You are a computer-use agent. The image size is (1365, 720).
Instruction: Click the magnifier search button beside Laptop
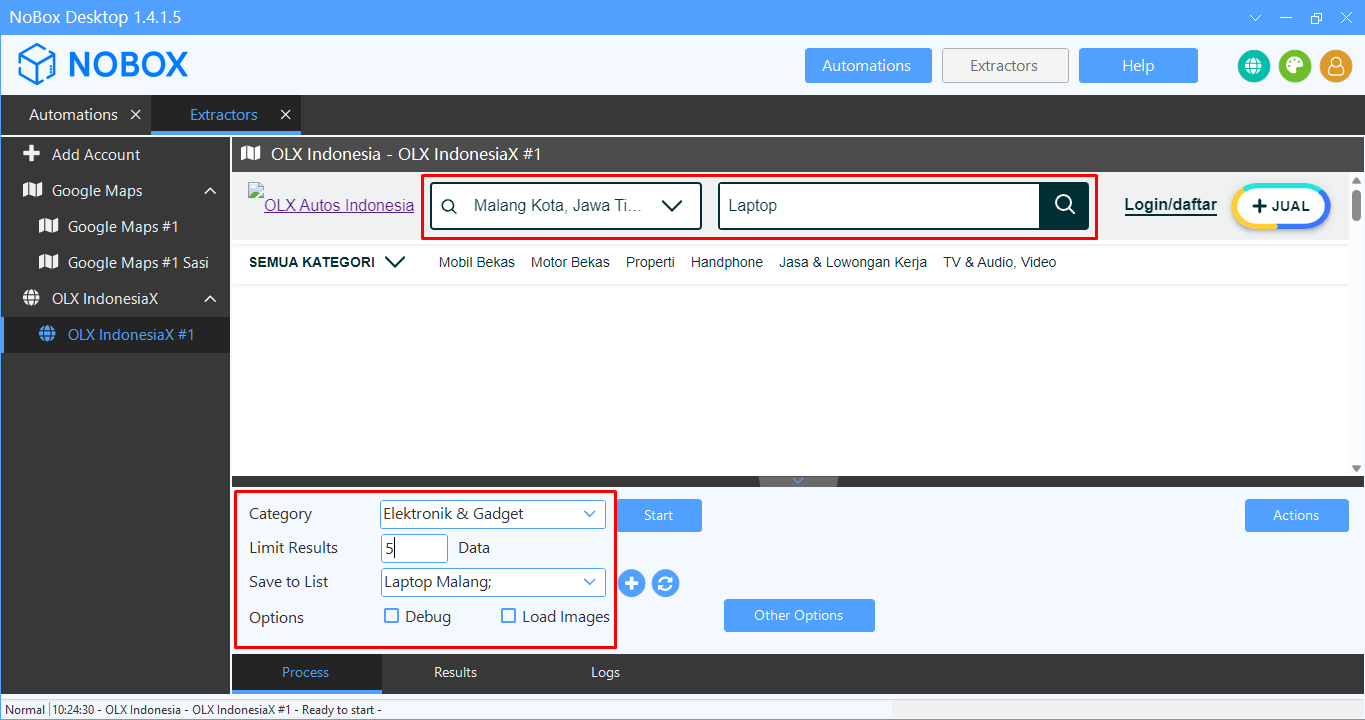pos(1064,205)
